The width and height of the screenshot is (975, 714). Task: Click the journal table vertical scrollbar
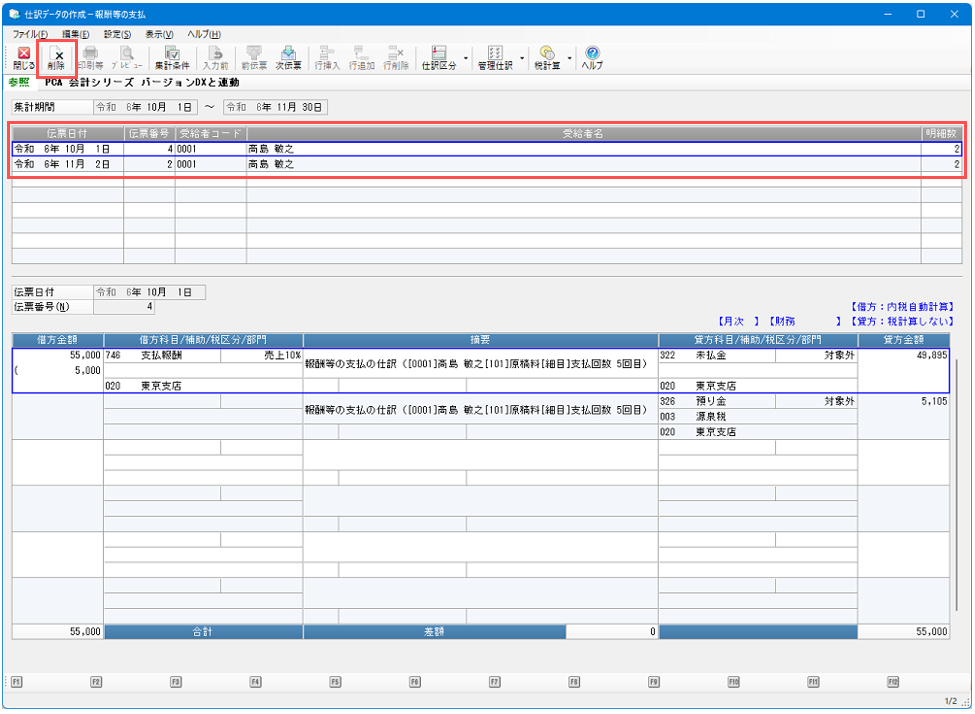tap(956, 485)
